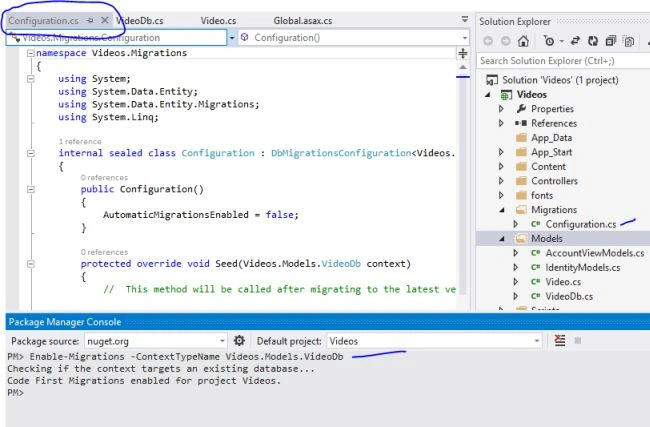650x427 pixels.
Task: Switch to the Global.asax.cs tab
Action: (x=303, y=21)
